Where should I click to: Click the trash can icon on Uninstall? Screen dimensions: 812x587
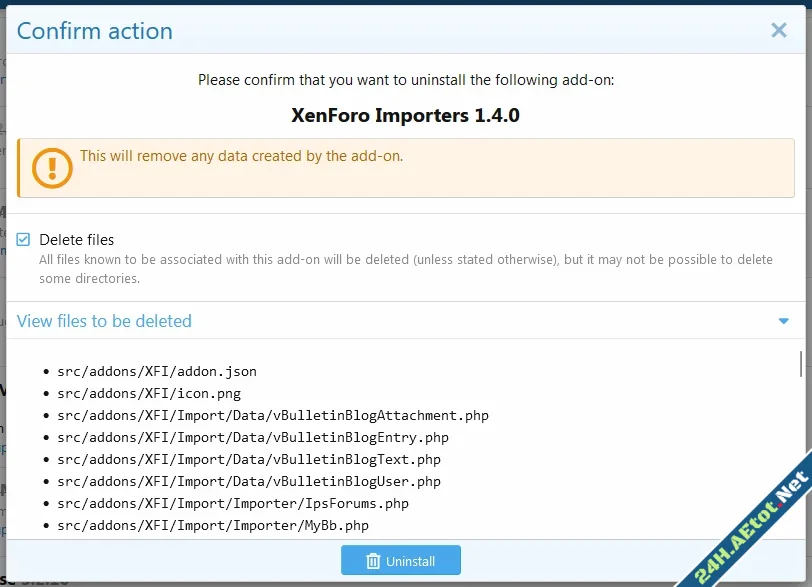coord(373,561)
